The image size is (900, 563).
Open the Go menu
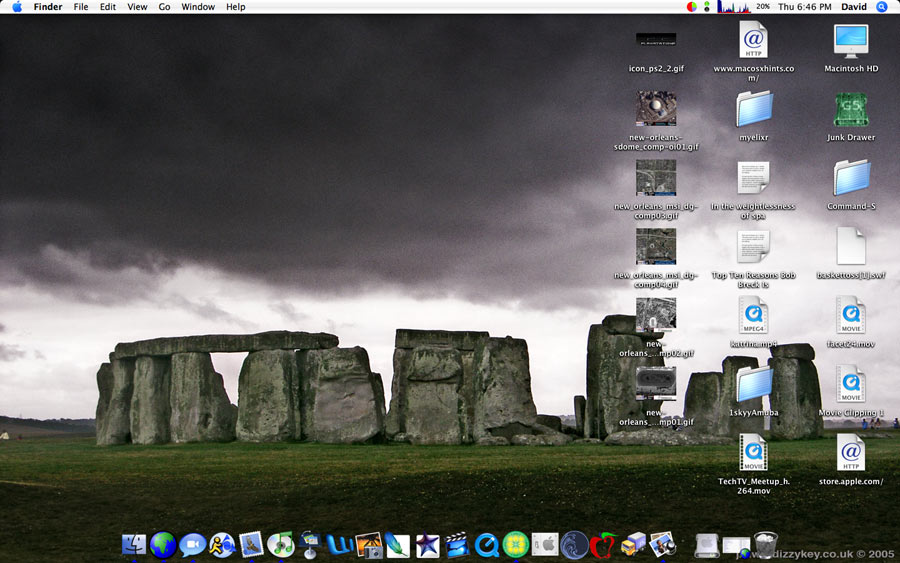(164, 7)
